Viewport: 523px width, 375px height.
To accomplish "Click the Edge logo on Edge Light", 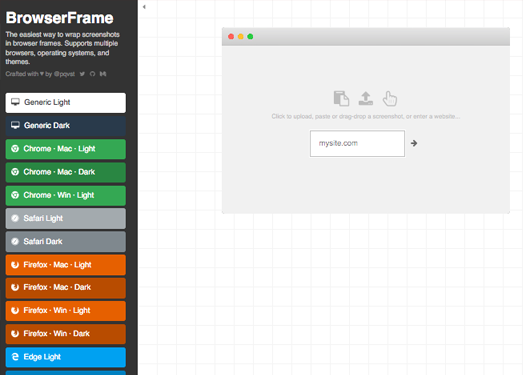I will [15, 357].
